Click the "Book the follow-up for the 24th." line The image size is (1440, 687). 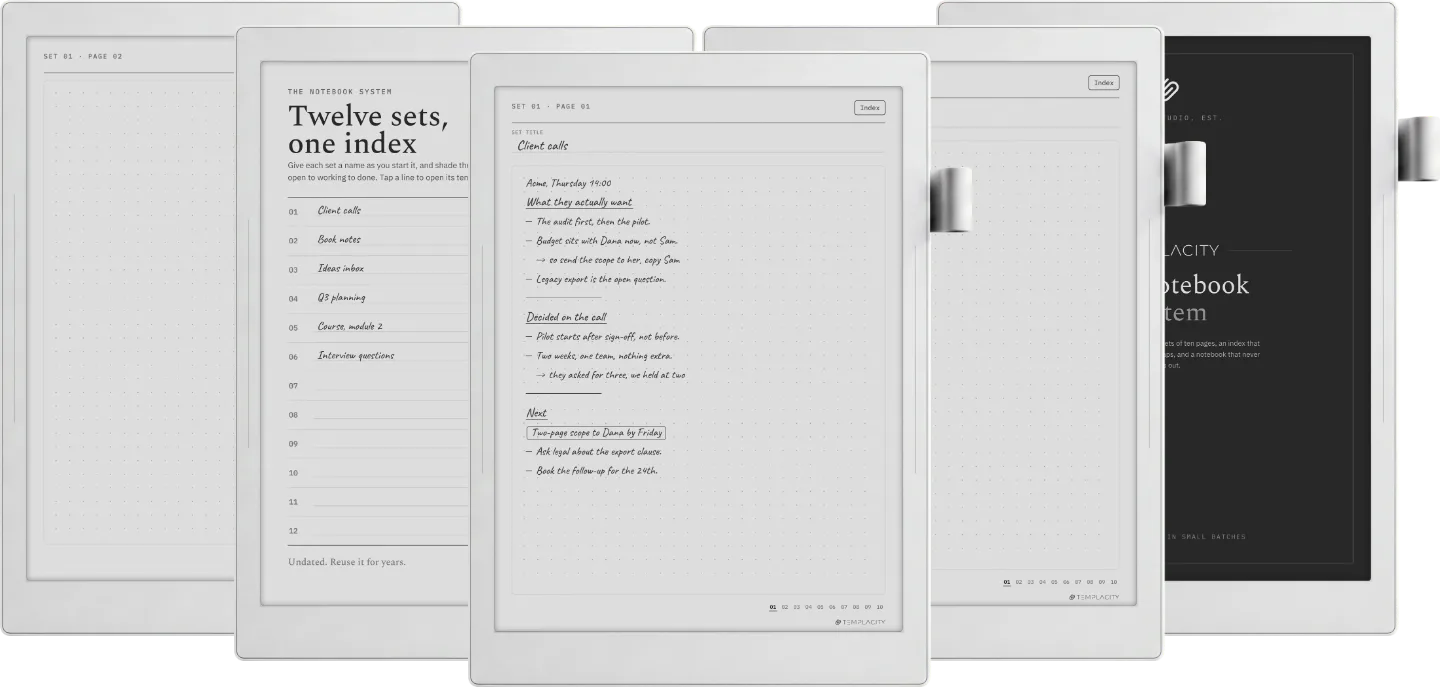pyautogui.click(x=592, y=471)
